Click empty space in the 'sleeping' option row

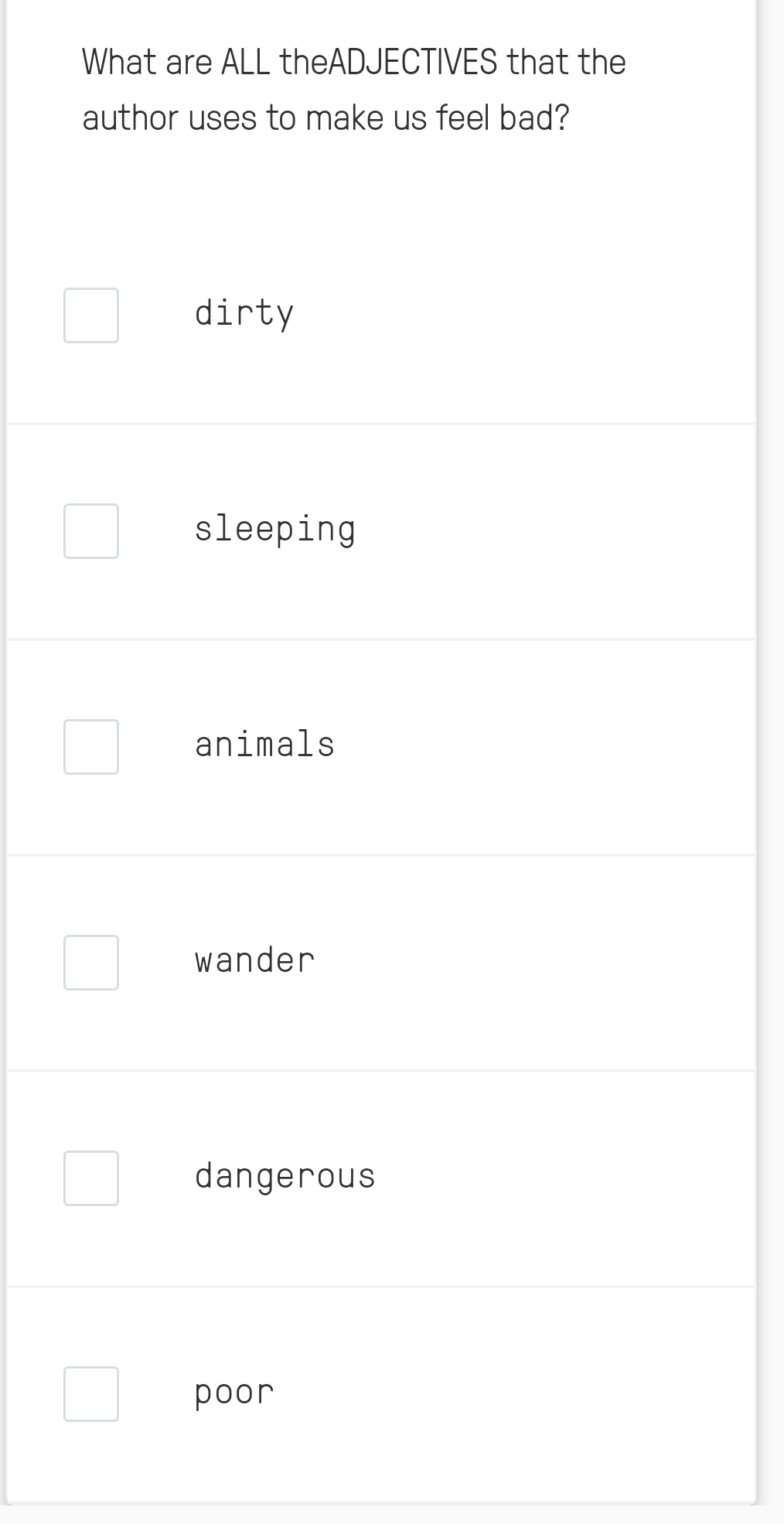541,531
